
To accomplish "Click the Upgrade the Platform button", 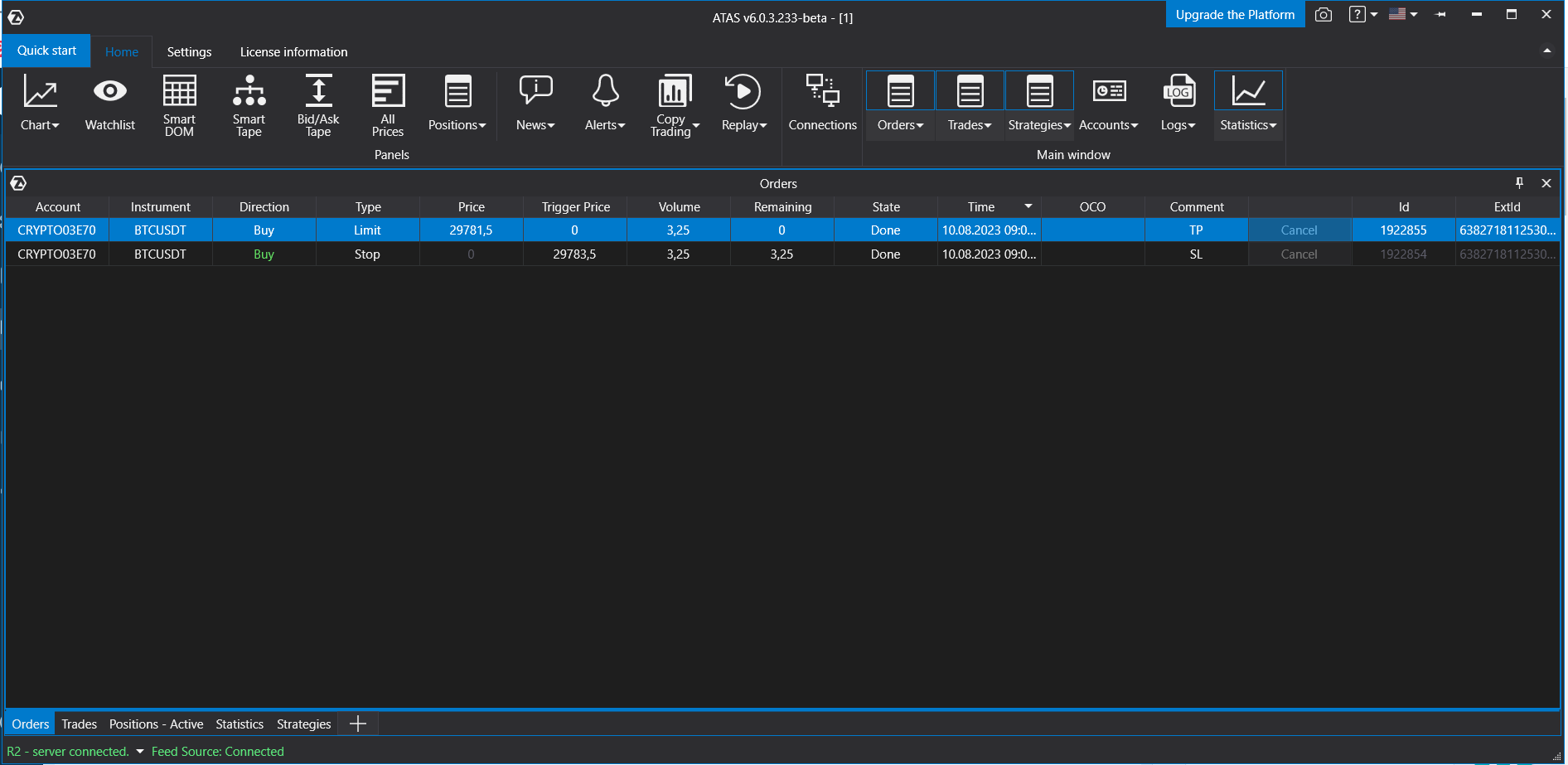I will (x=1234, y=14).
